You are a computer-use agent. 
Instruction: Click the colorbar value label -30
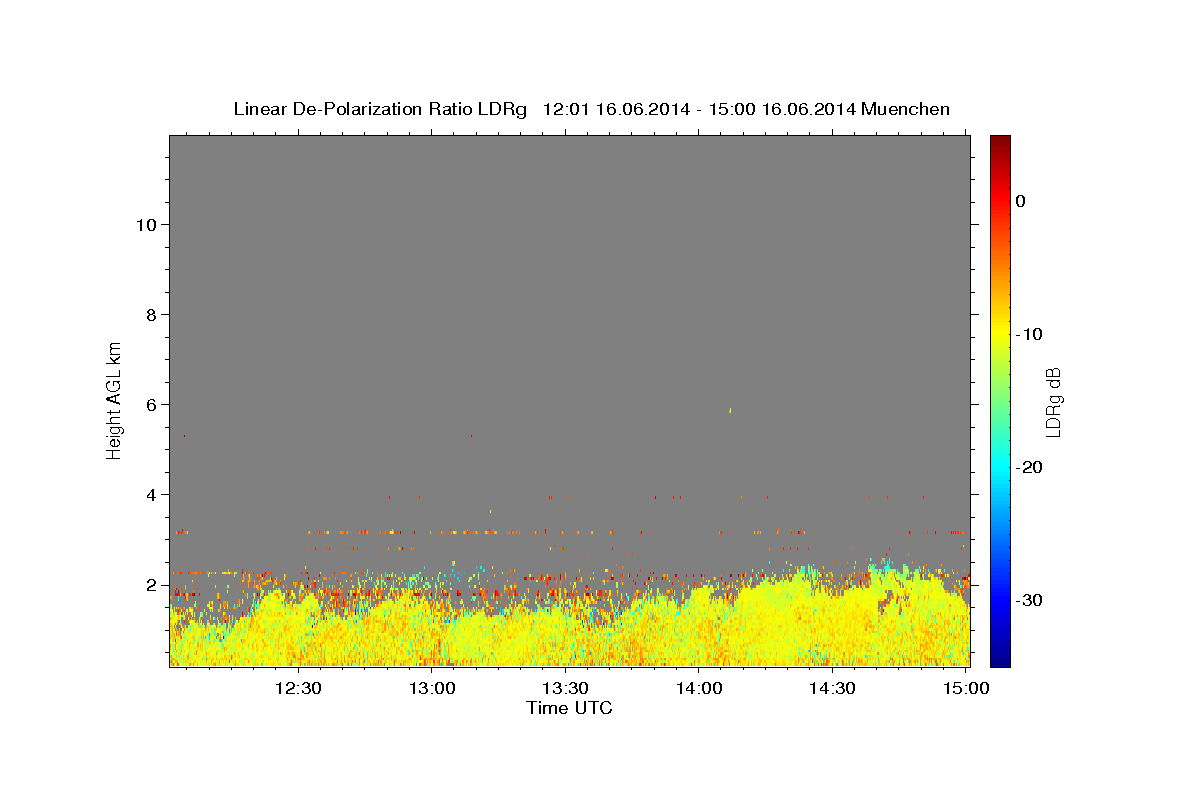coord(1030,600)
